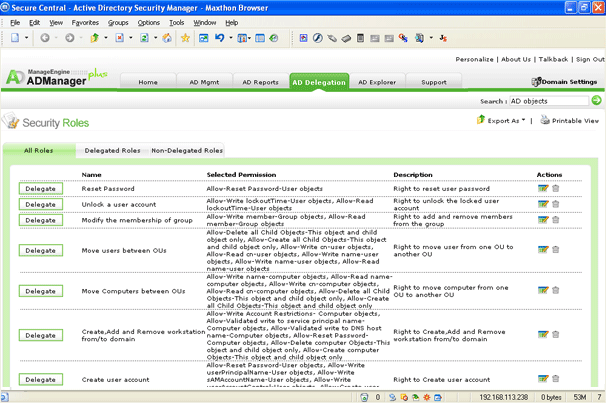Go to the Home tab
This screenshot has width=606, height=403.
click(x=148, y=82)
